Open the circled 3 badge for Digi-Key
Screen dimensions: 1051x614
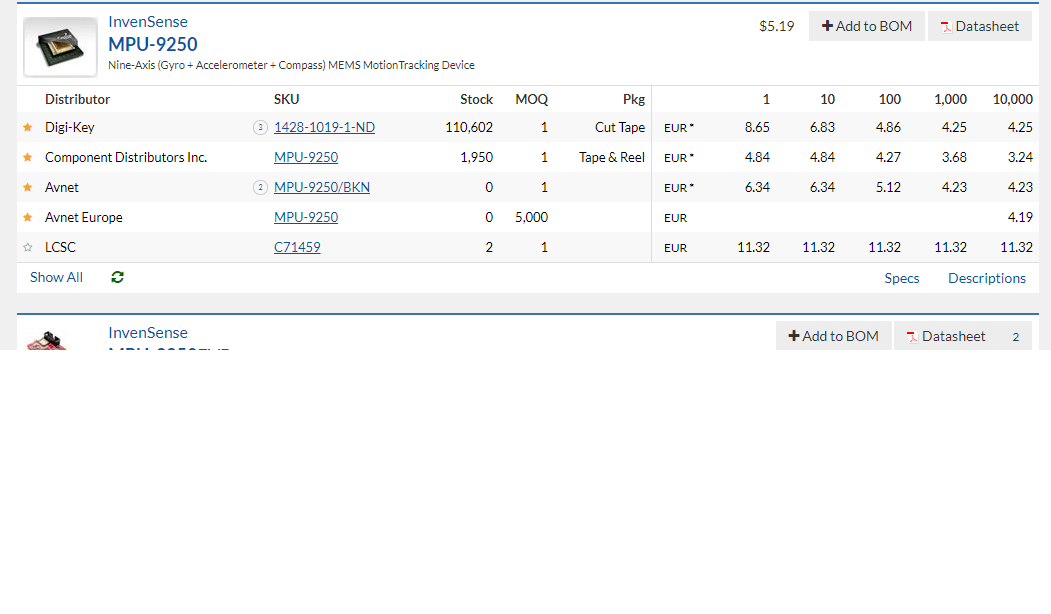coord(260,127)
